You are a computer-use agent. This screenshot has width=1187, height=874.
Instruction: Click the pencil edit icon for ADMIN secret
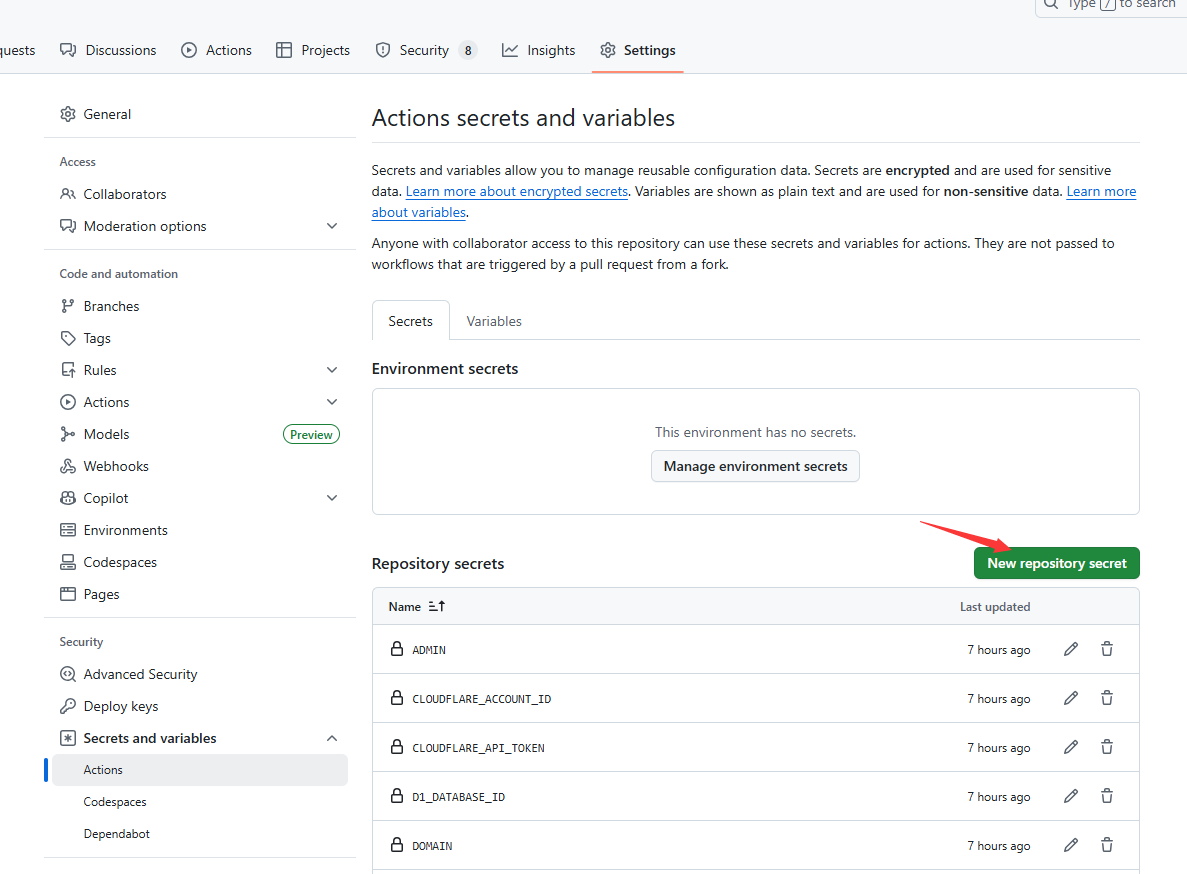coord(1071,649)
